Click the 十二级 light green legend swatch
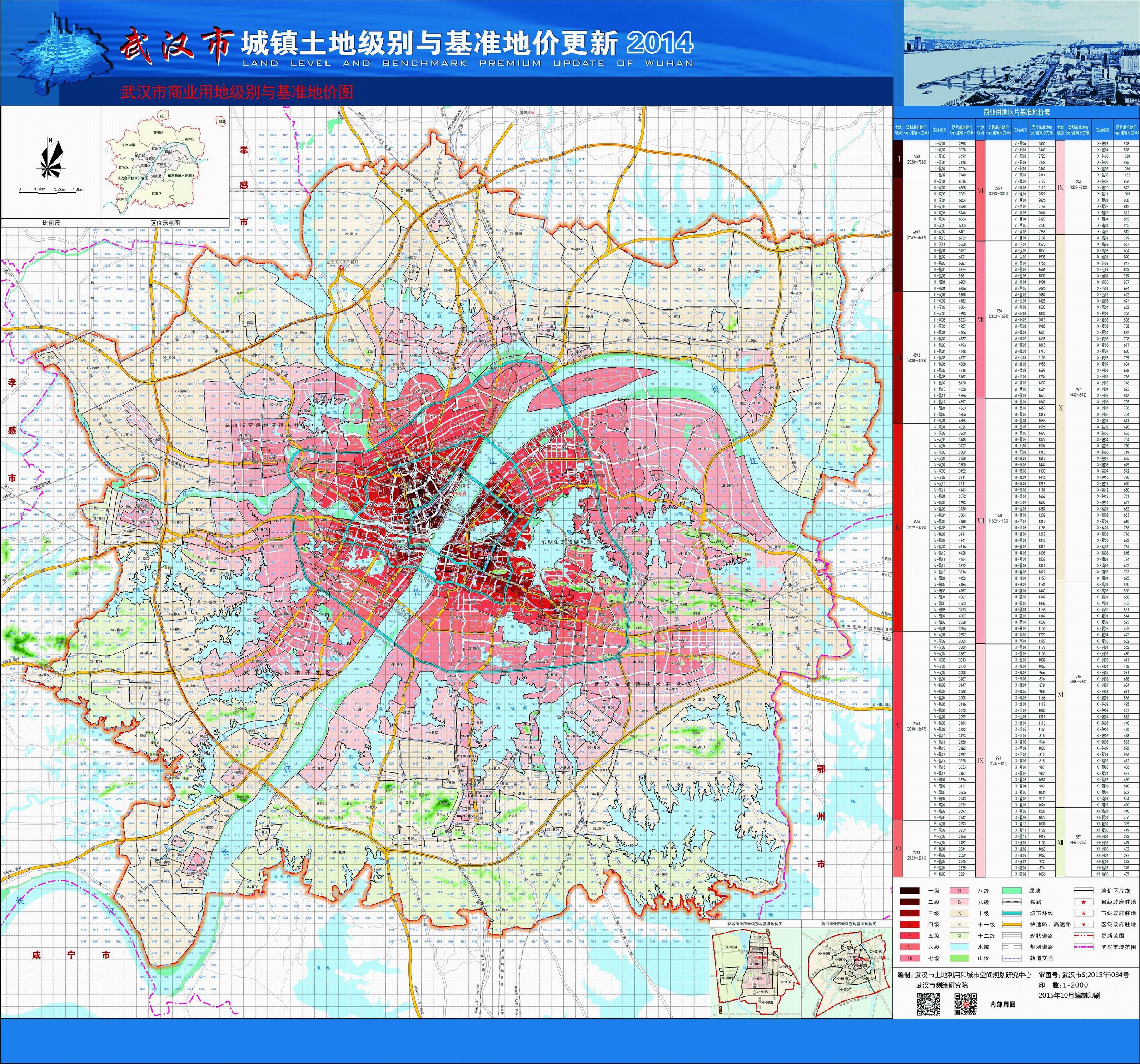Viewport: 1140px width, 1064px height. 959,935
